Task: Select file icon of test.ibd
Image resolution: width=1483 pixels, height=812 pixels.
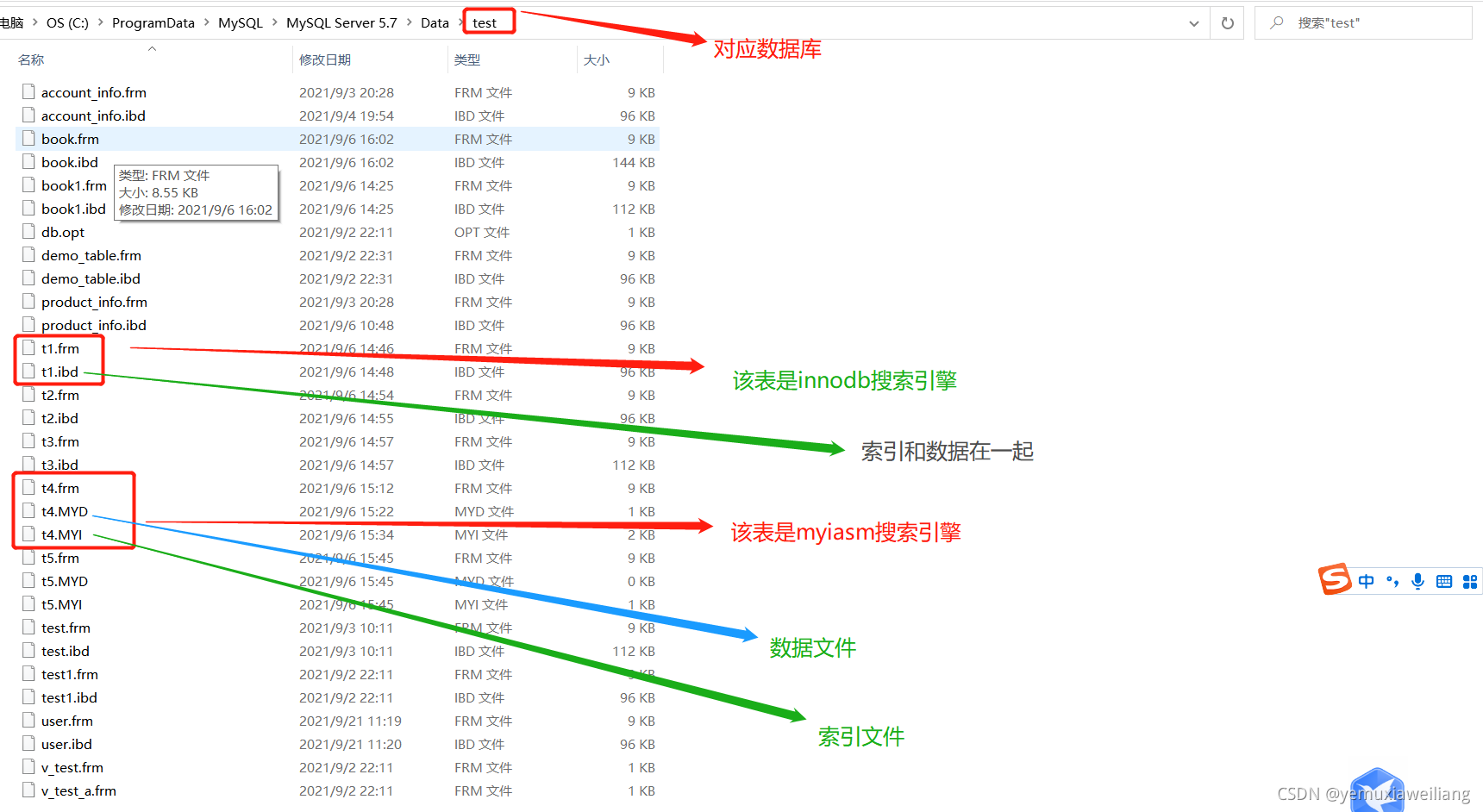Action: (28, 650)
